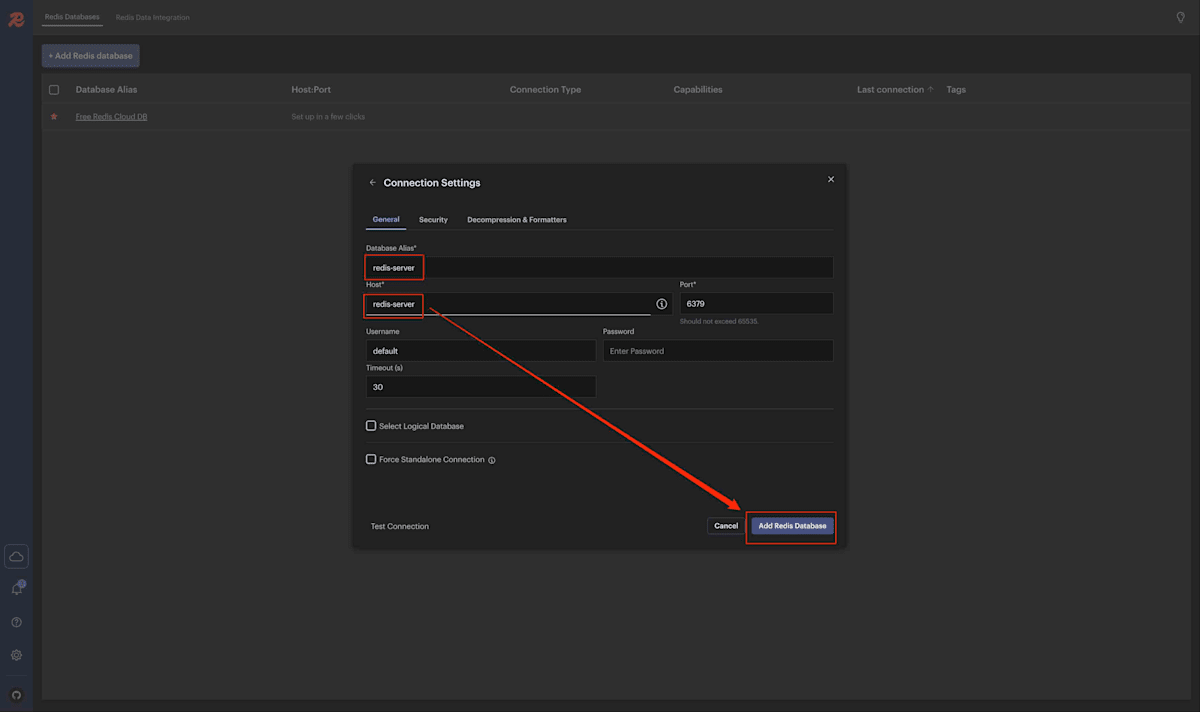Switch to the General tab
This screenshot has width=1200, height=712.
pyautogui.click(x=386, y=219)
